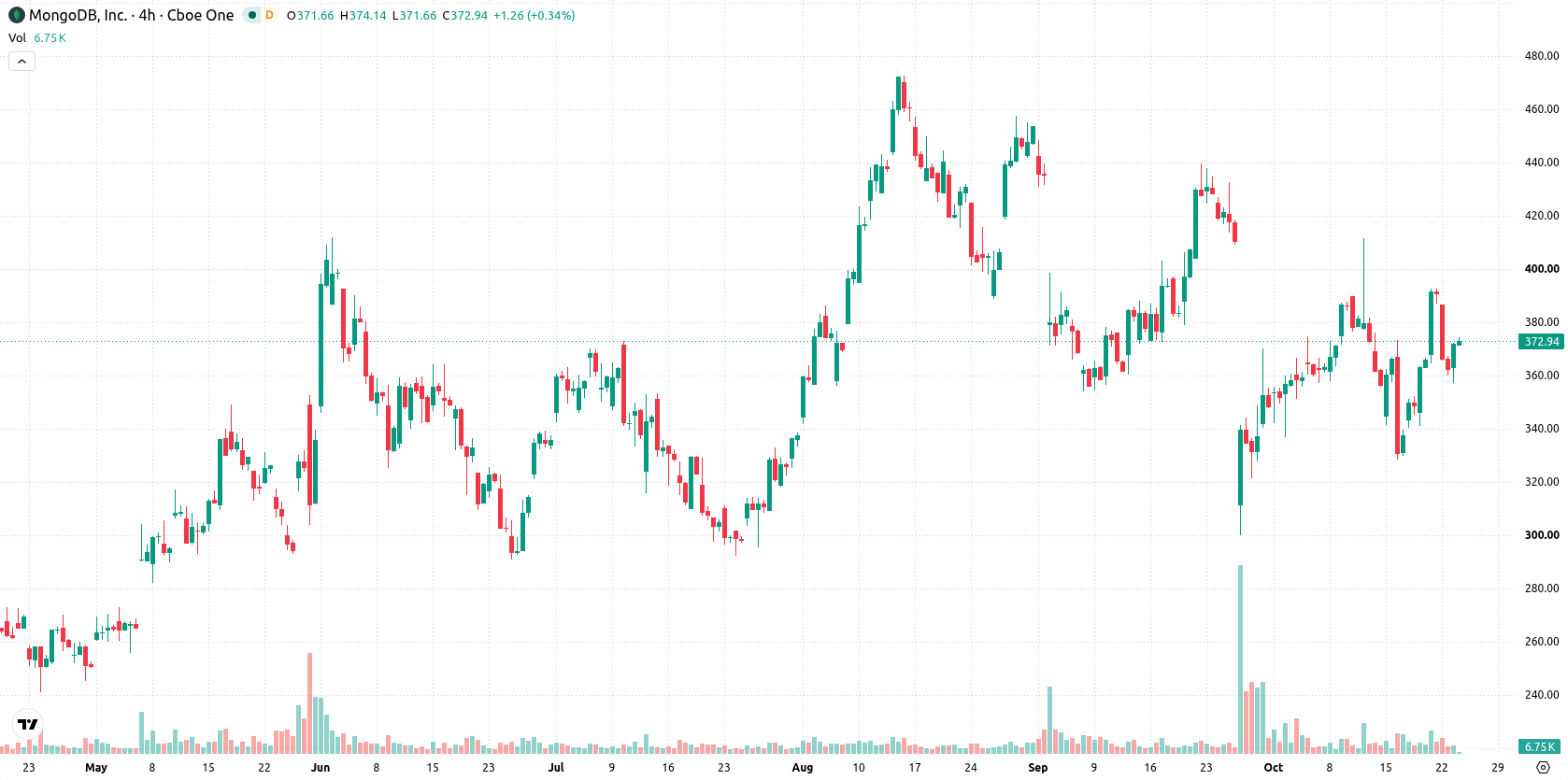This screenshot has width=1568, height=780.
Task: Click the 400.00 price axis label
Action: click(1542, 269)
